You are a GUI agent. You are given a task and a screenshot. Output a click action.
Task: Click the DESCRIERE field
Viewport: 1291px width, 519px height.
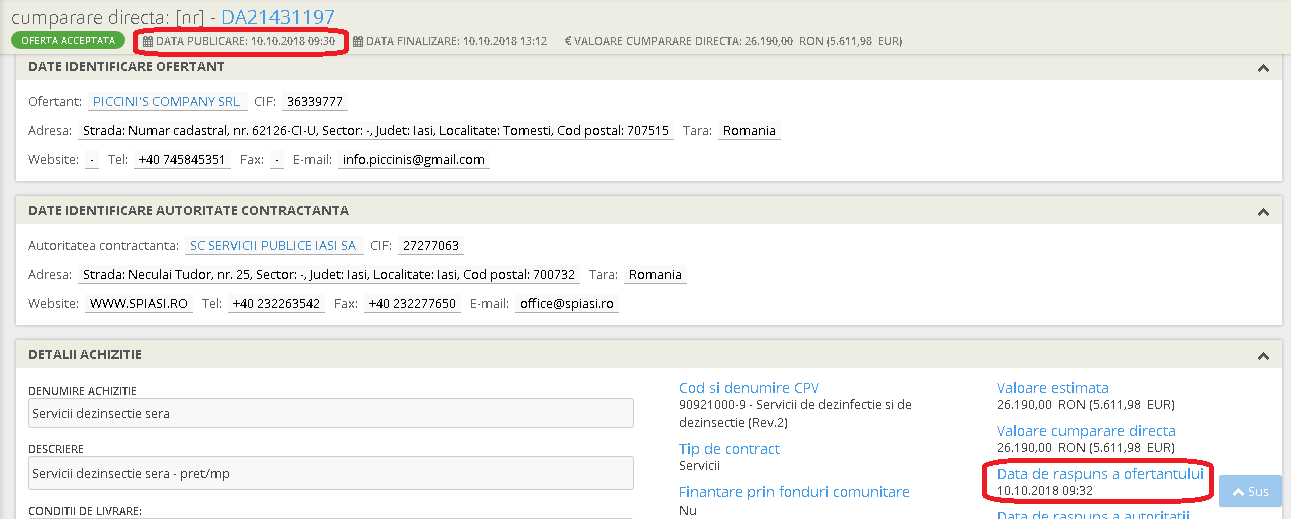click(331, 473)
